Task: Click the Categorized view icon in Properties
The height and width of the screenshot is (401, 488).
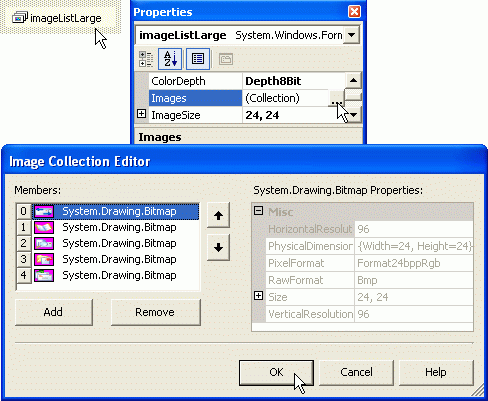Action: pos(145,59)
